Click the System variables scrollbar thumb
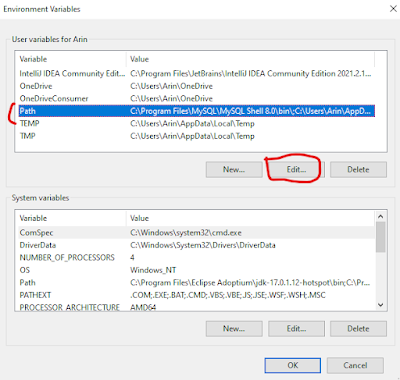The height and width of the screenshot is (380, 400). click(381, 237)
